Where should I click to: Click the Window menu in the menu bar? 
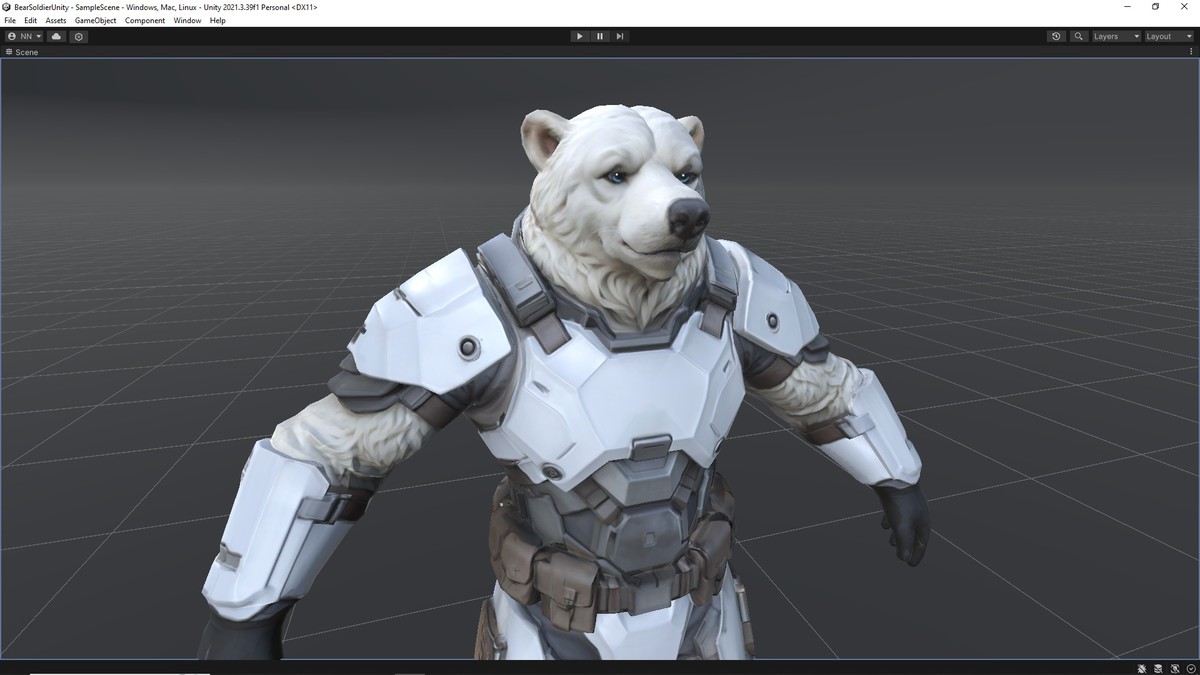coord(187,20)
